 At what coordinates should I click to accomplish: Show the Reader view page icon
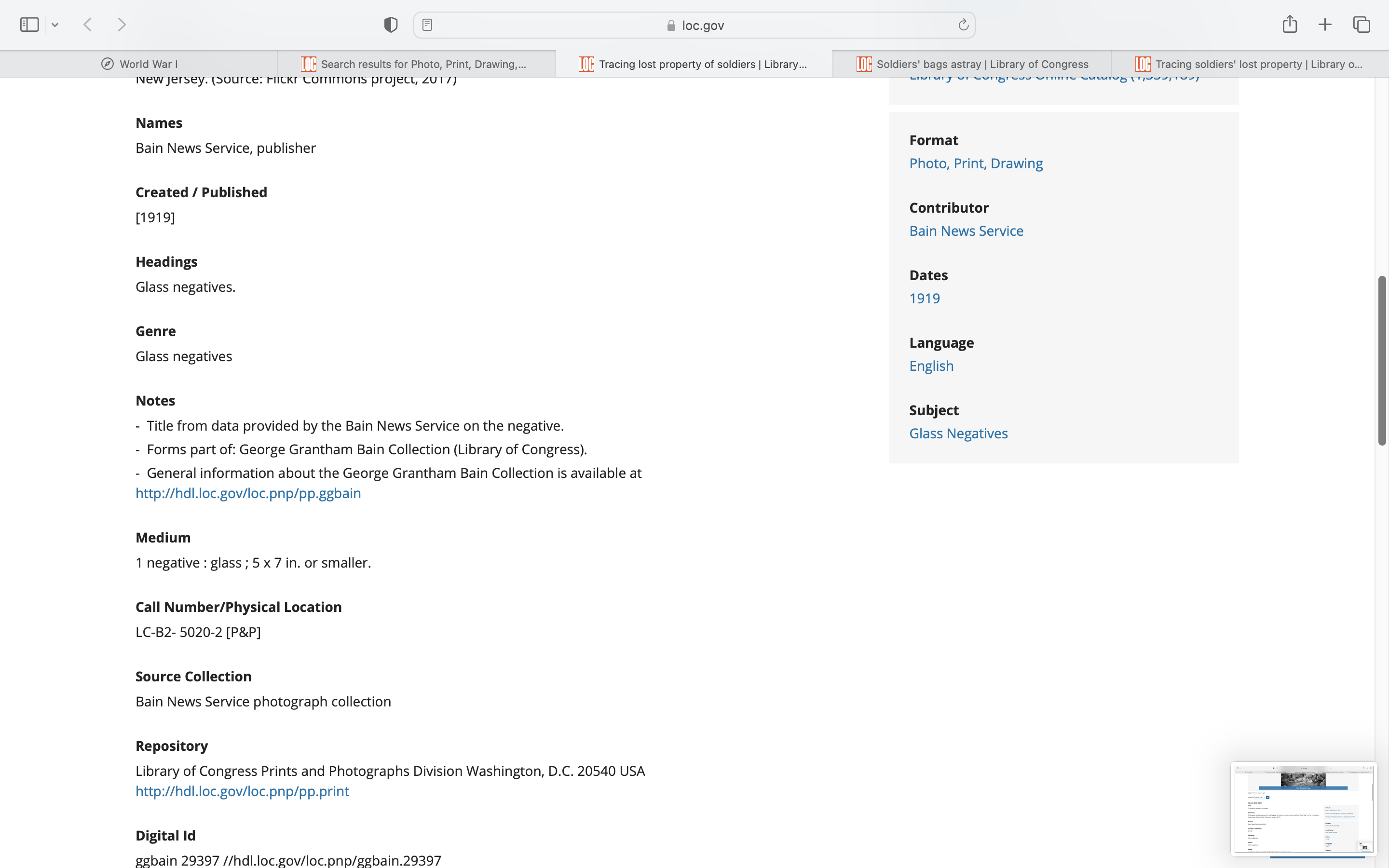427,25
